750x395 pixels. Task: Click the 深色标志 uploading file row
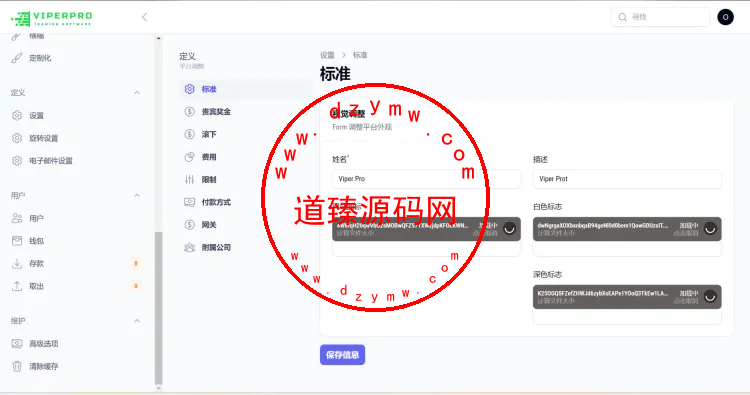627,297
